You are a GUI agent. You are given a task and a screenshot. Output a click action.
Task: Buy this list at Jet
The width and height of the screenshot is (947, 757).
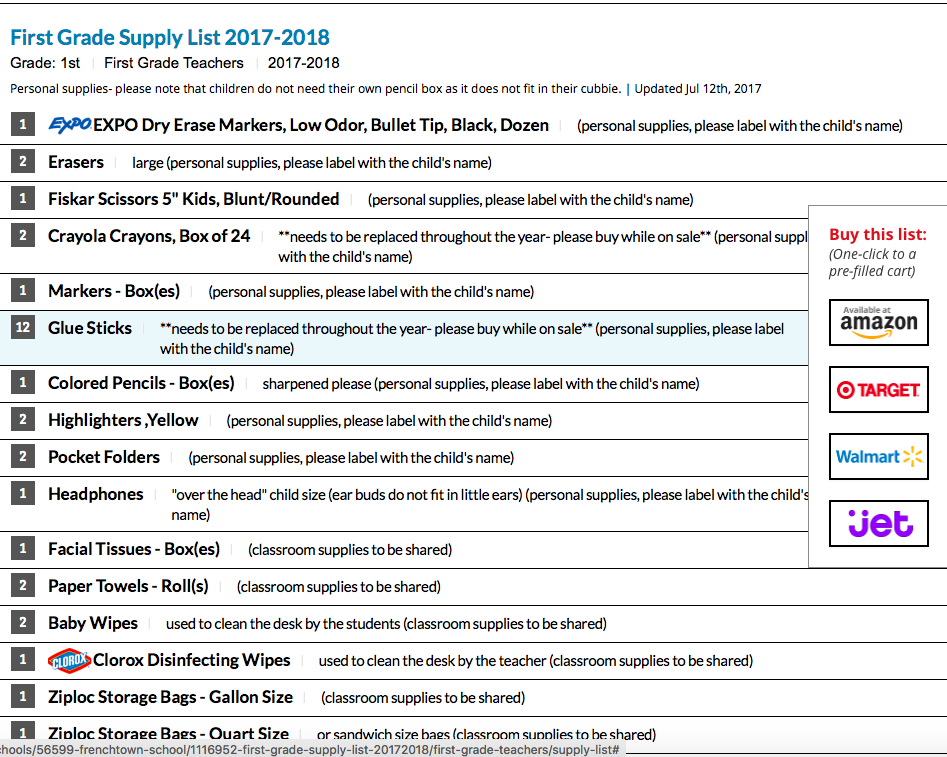pos(879,524)
